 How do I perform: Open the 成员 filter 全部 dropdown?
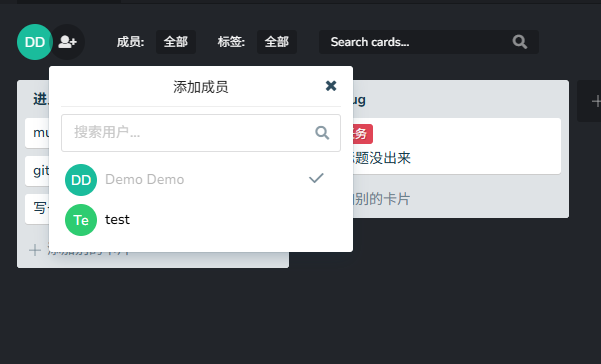(176, 42)
